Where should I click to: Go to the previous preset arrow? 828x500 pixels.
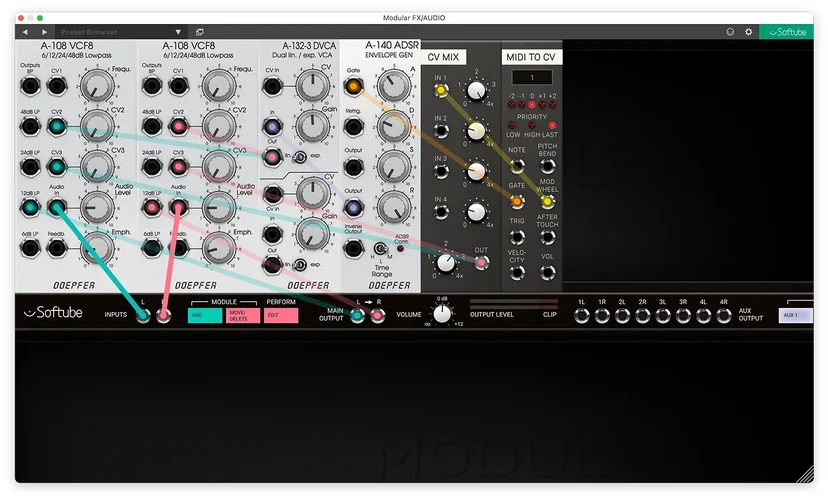tap(25, 32)
